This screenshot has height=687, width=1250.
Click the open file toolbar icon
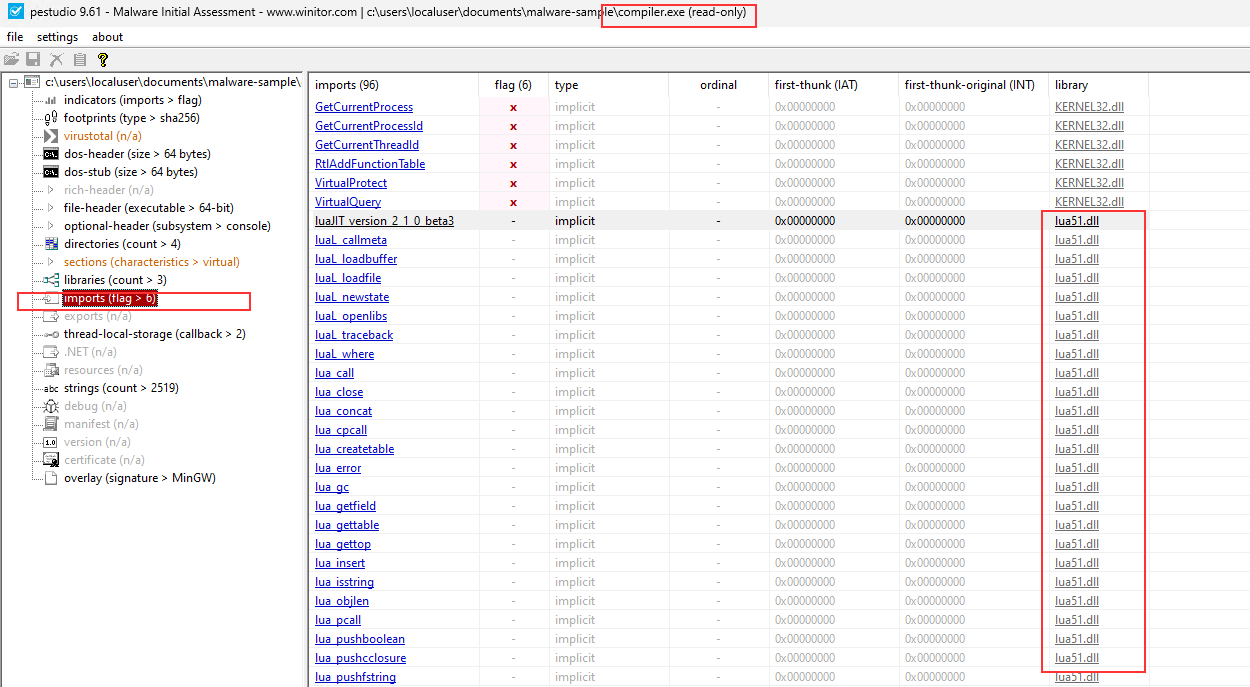(x=11, y=60)
